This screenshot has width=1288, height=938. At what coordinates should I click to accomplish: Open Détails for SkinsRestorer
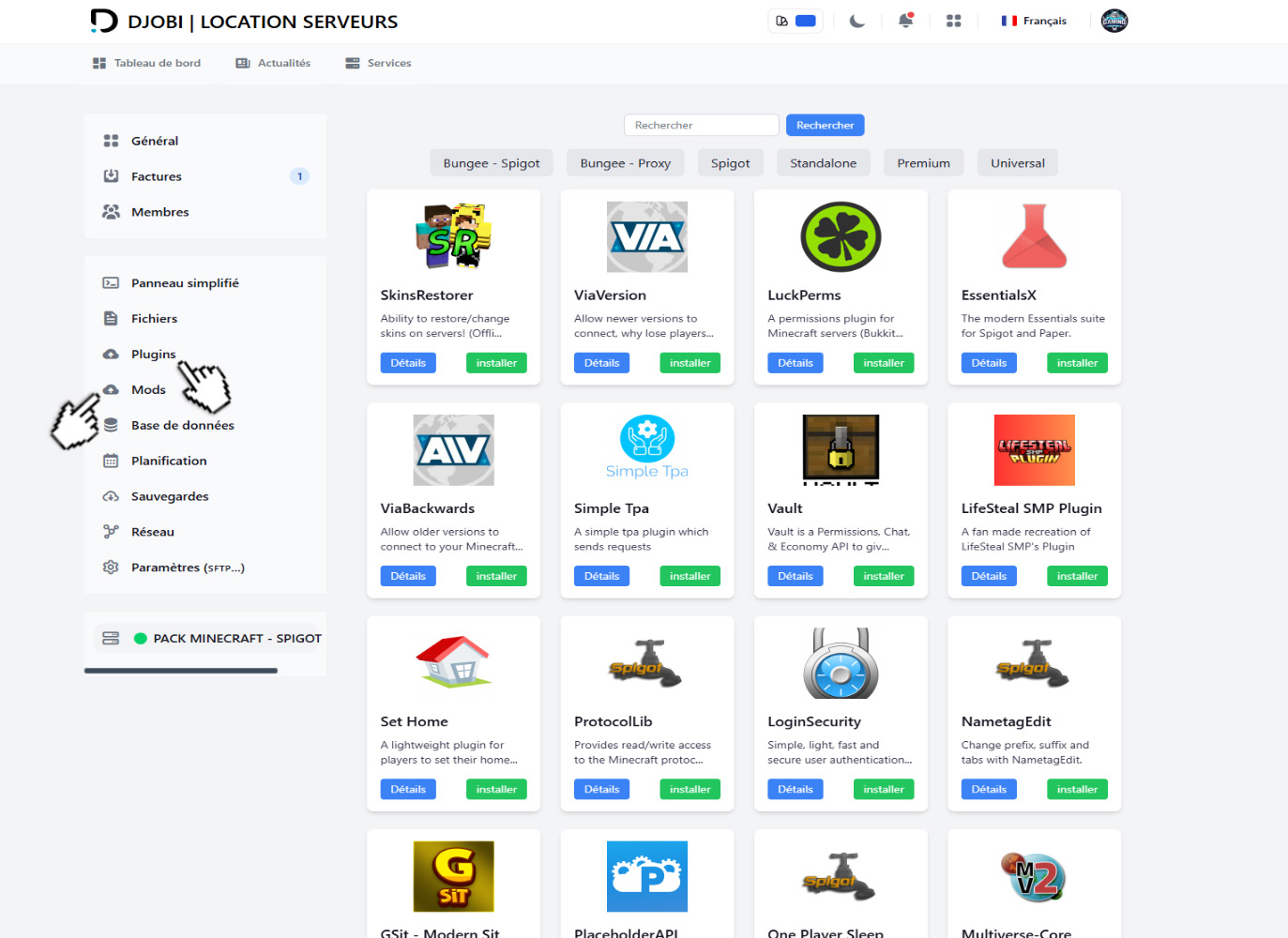(408, 363)
